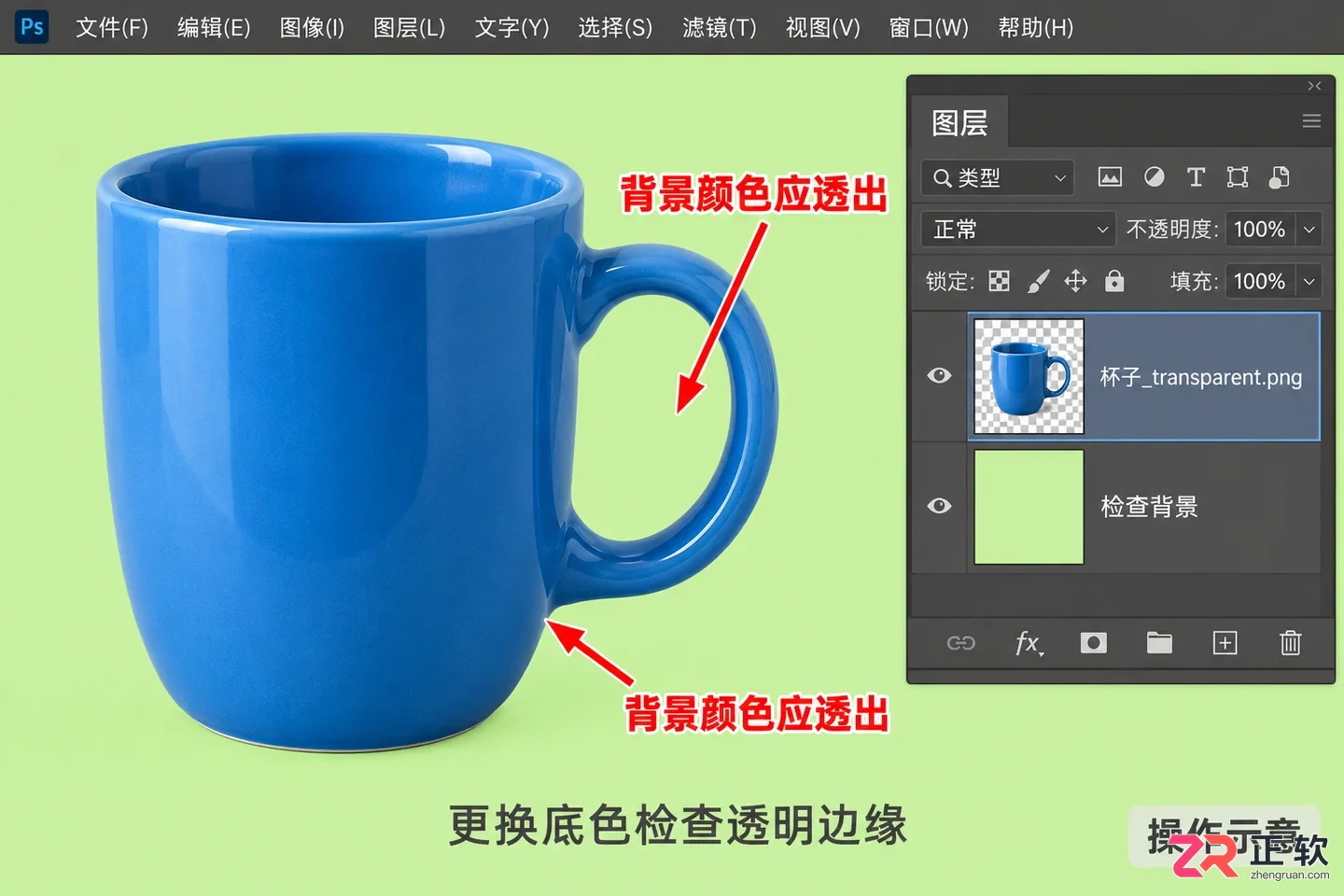Click the 填充 100% value field

tap(1260, 281)
